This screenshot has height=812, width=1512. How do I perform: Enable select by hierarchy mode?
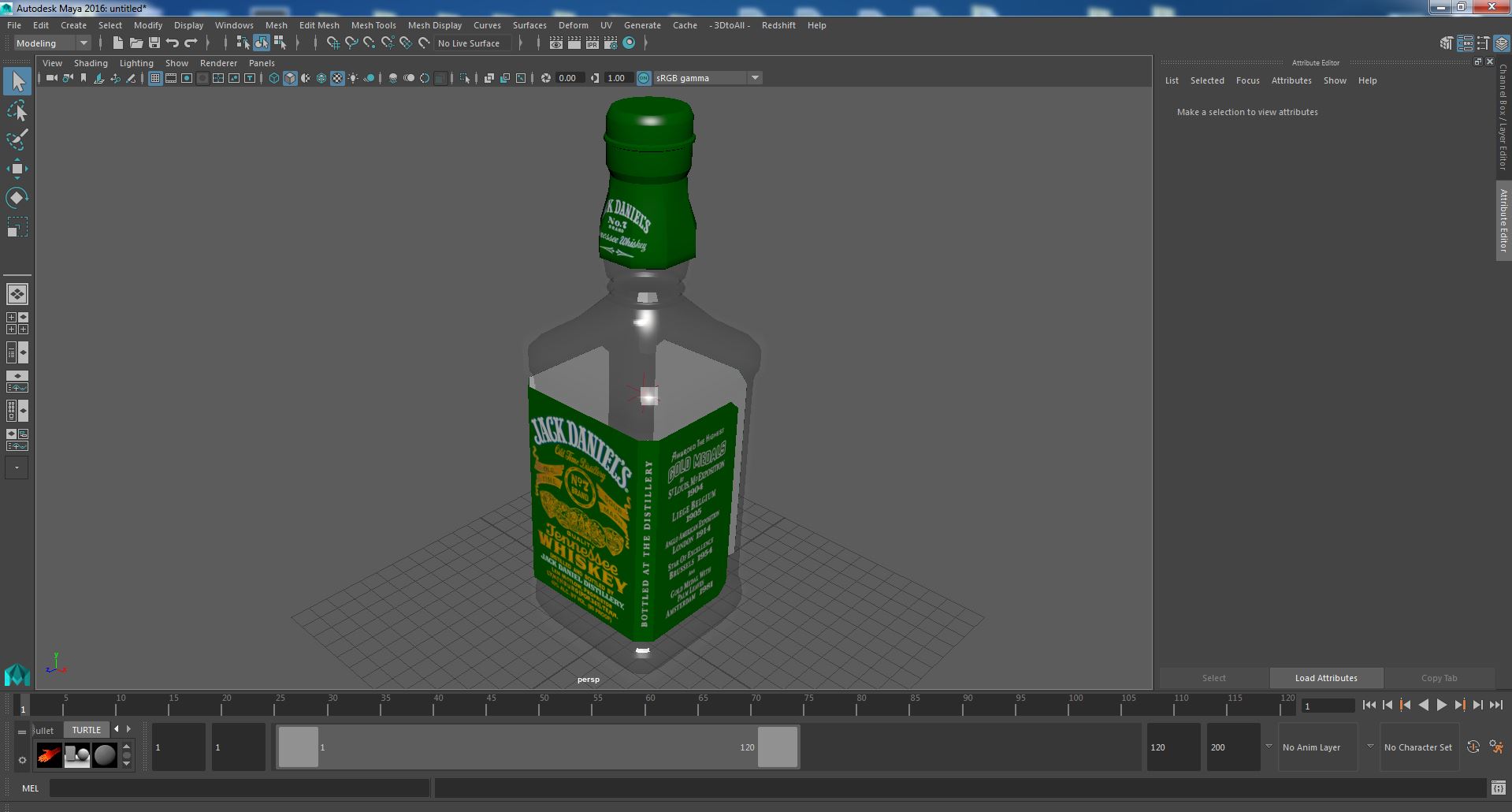[243, 43]
